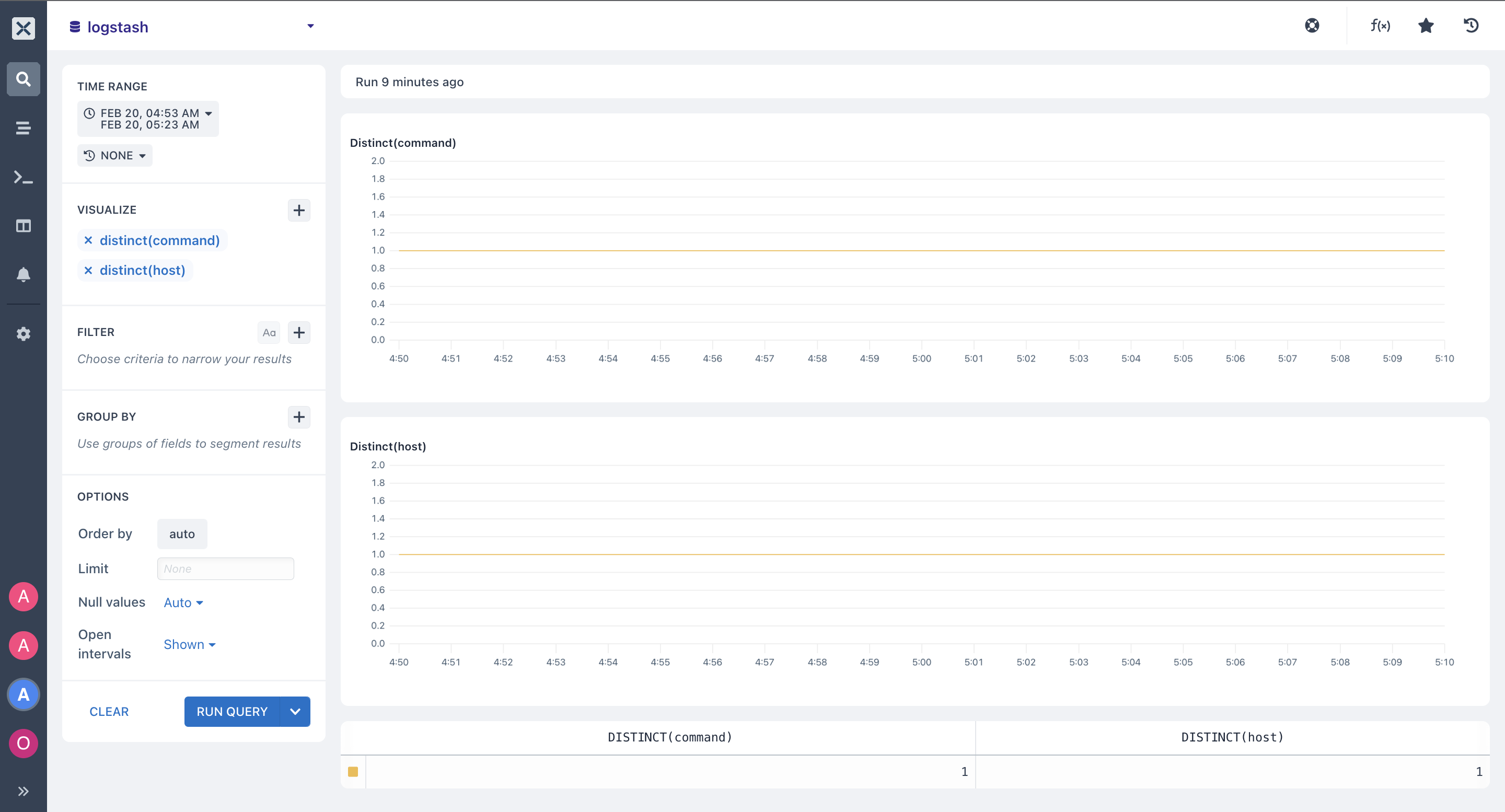Select the blue A avatar

pyautogui.click(x=24, y=694)
